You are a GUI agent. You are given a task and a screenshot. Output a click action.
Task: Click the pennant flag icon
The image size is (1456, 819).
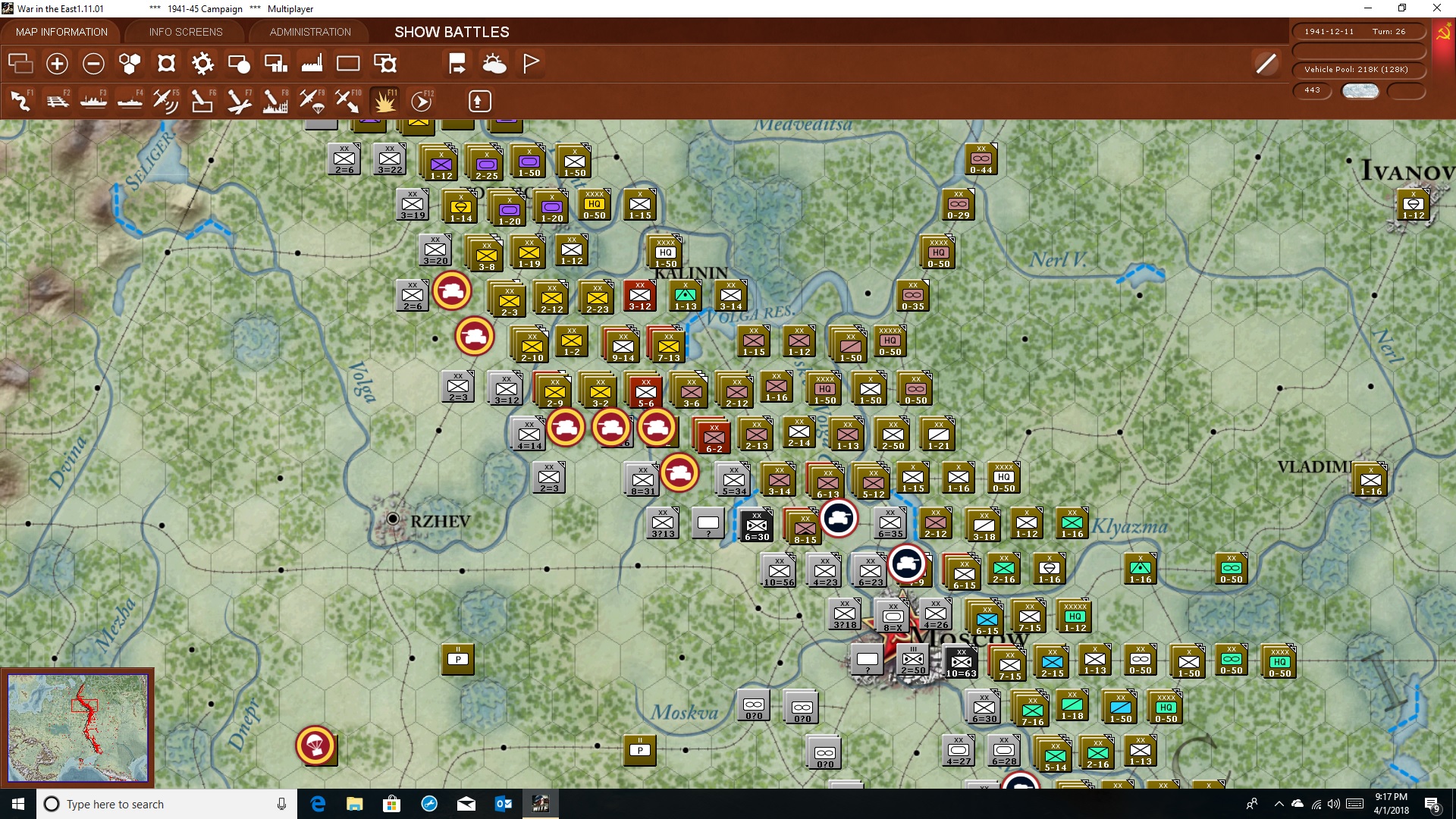[x=531, y=64]
